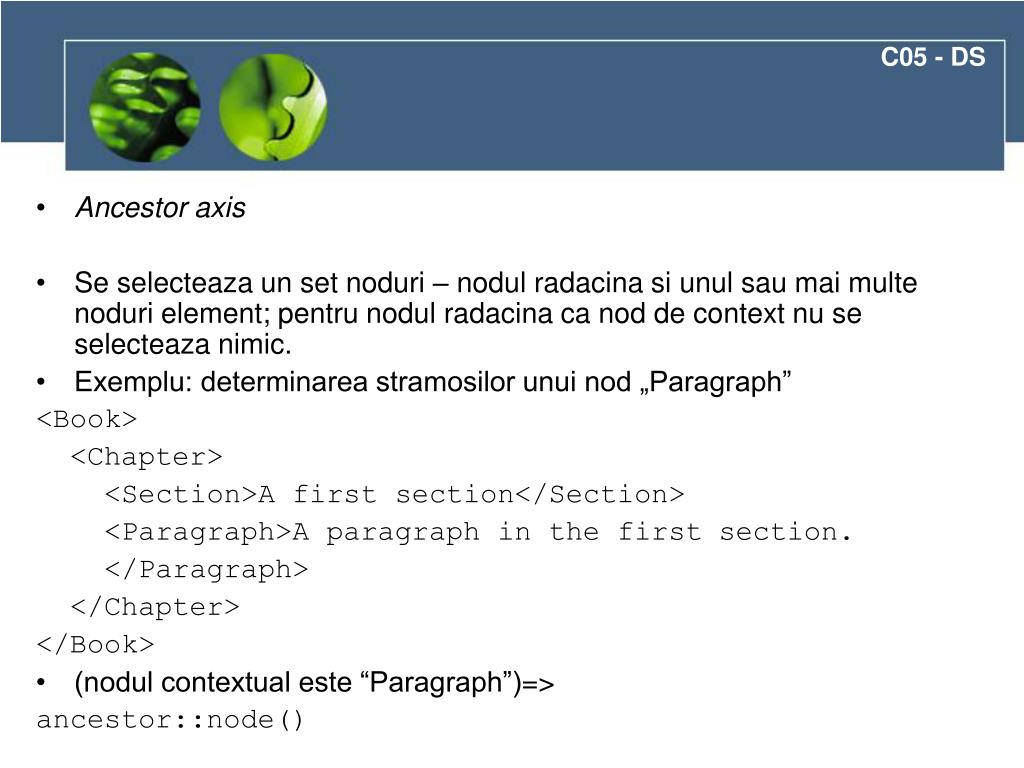Image resolution: width=1024 pixels, height=768 pixels.
Task: Click the bullet before Se selecteaza paragraph
Action: (x=41, y=283)
